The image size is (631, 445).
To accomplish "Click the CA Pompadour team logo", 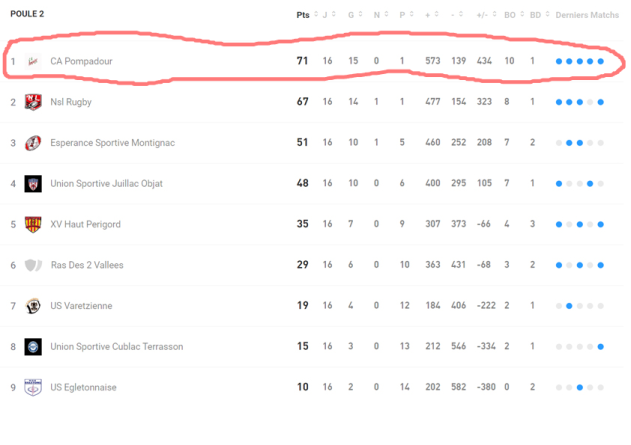I will 33,61.
